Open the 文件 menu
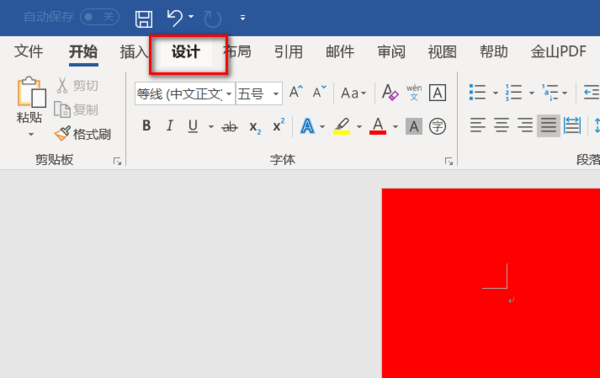Image resolution: width=600 pixels, height=378 pixels. (29, 52)
